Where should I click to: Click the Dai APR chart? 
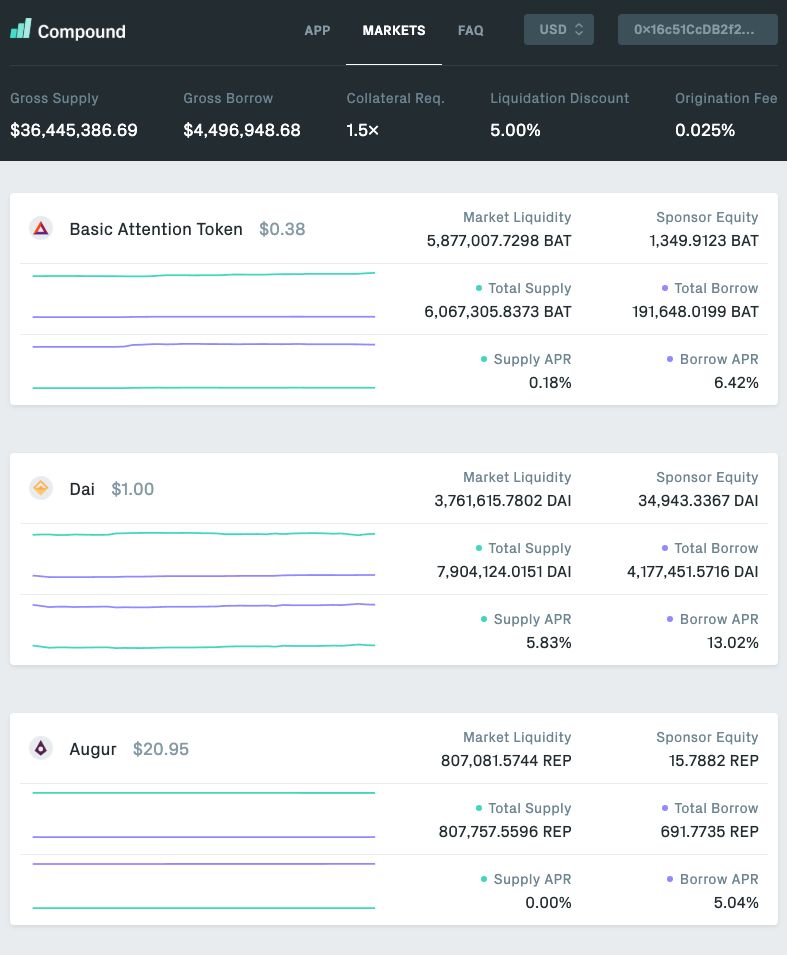pyautogui.click(x=203, y=626)
